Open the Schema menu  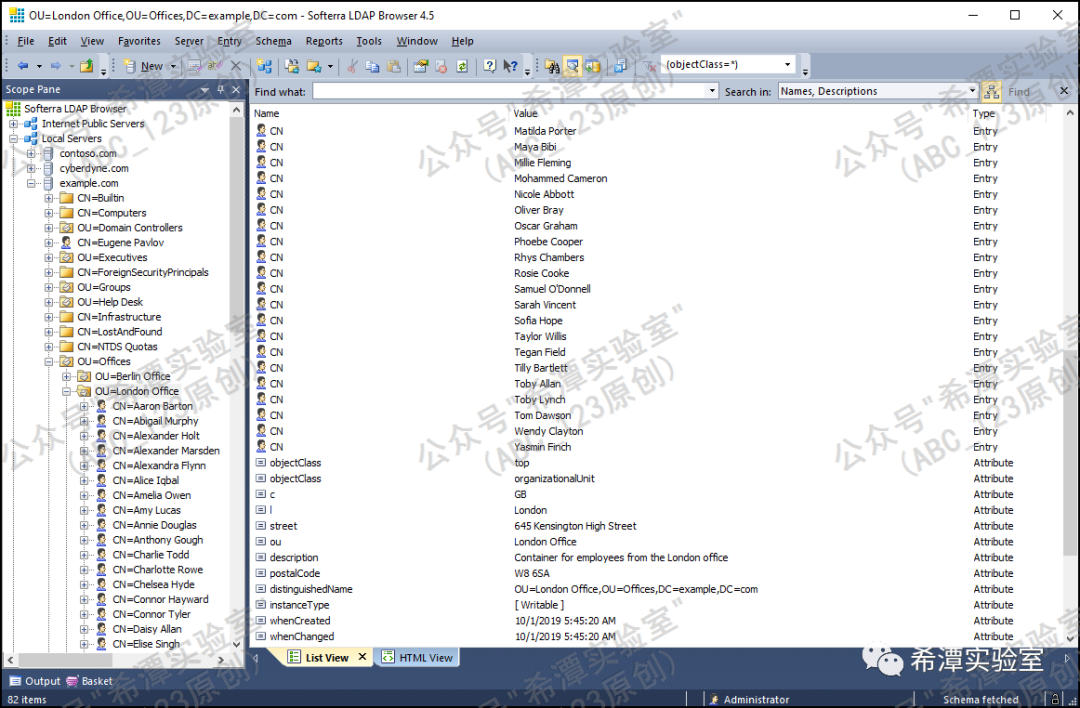coord(273,41)
